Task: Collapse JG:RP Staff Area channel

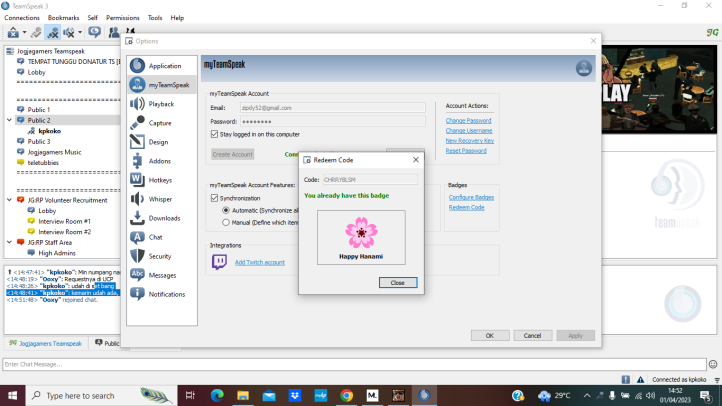Action: (x=9, y=242)
